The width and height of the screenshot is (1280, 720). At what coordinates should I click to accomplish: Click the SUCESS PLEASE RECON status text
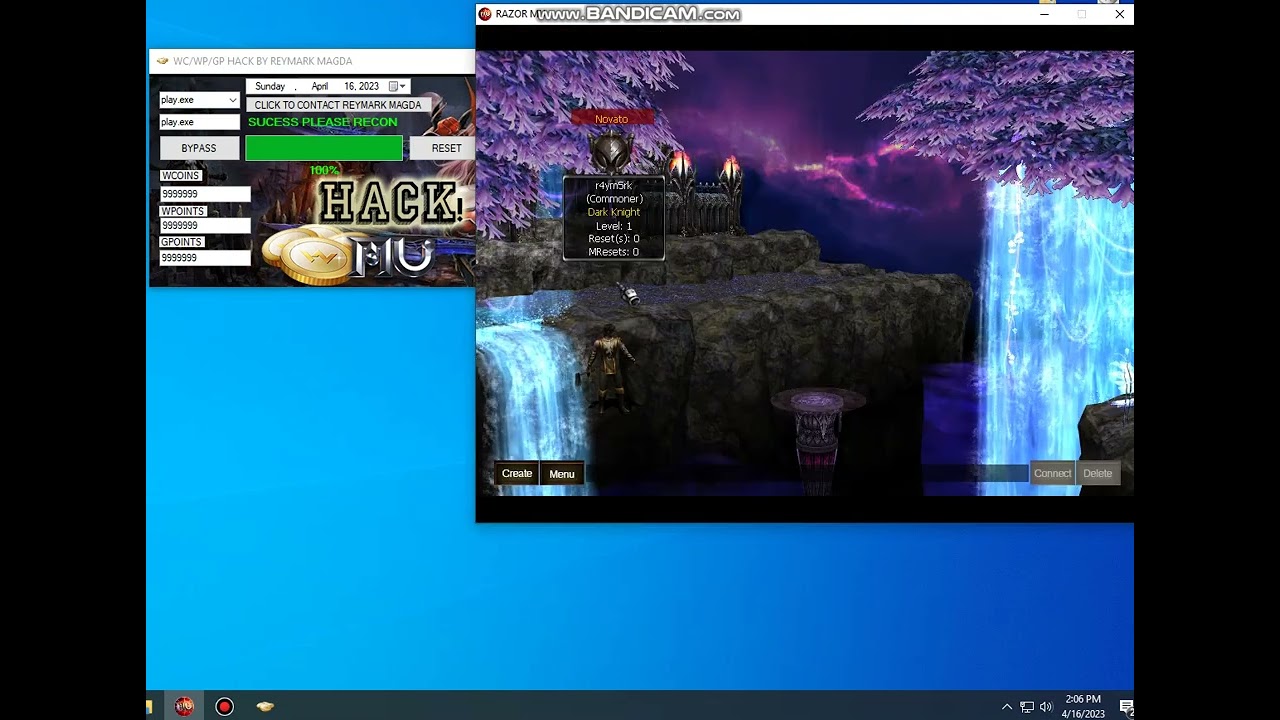point(323,122)
